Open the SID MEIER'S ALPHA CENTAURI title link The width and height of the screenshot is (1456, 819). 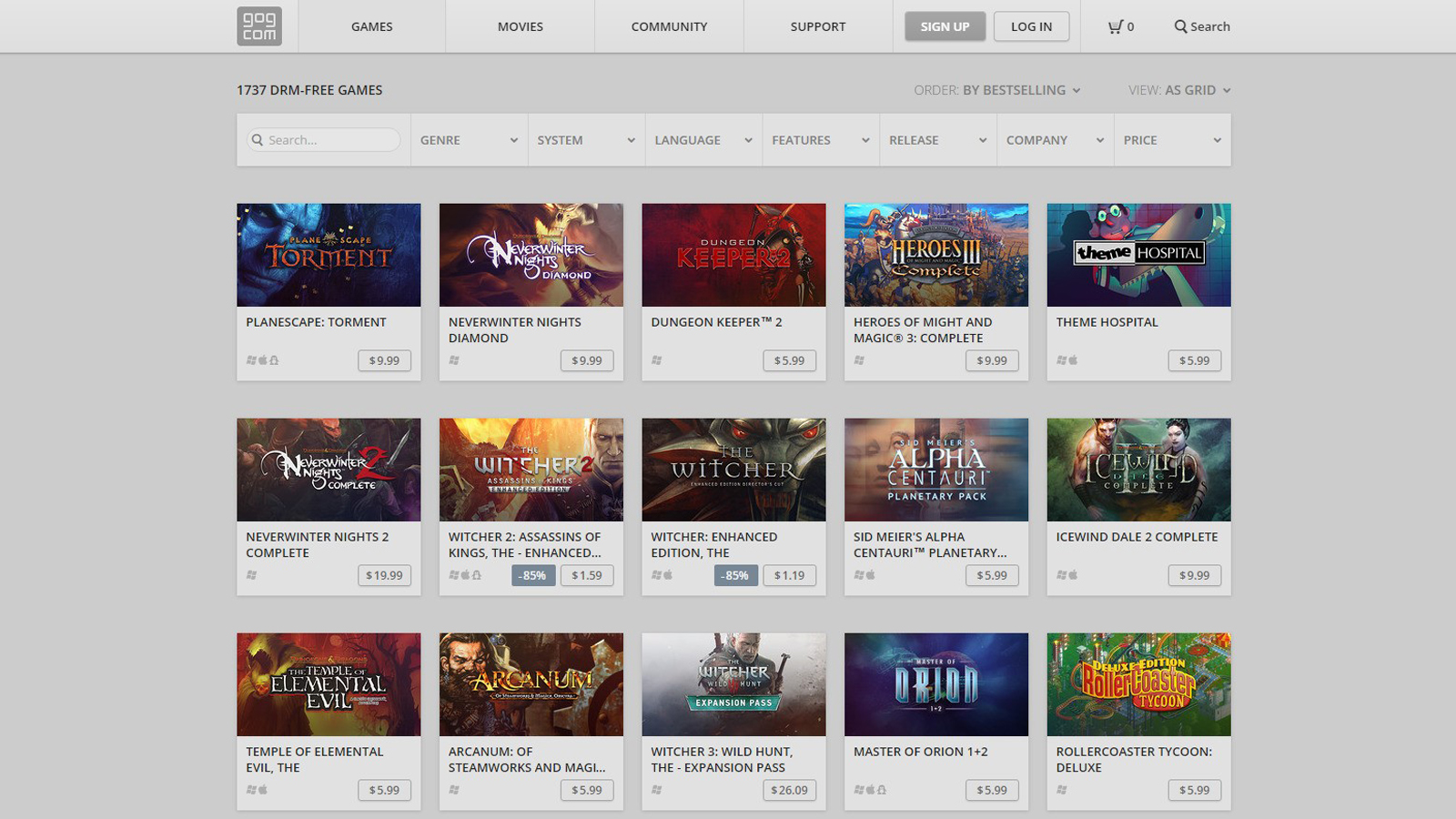tap(930, 544)
